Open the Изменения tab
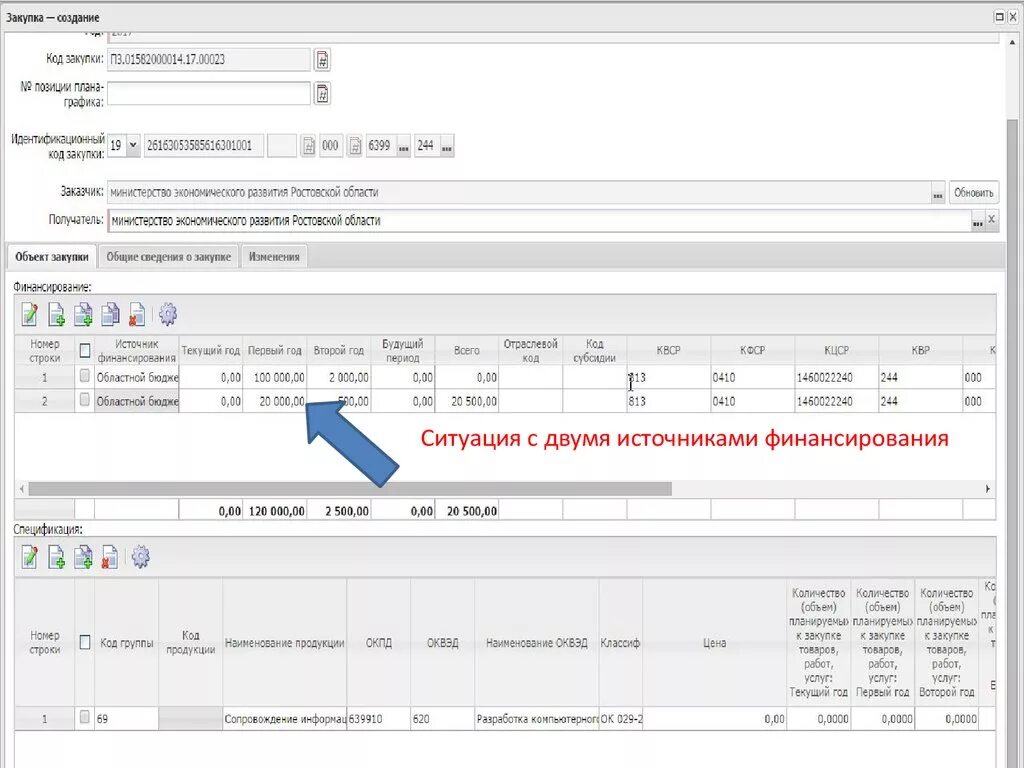The image size is (1024, 768). (274, 257)
